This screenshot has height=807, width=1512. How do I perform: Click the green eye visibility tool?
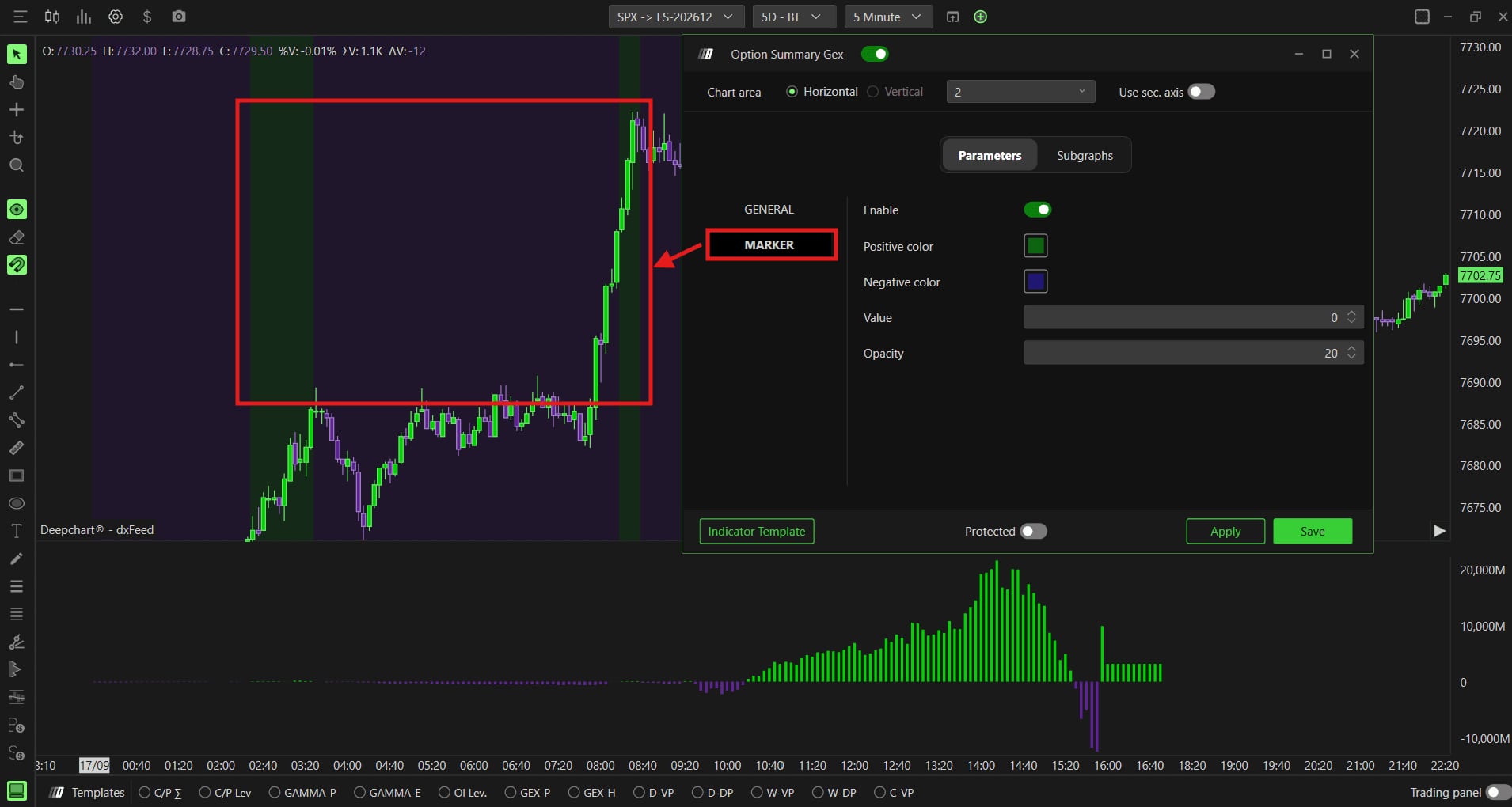pos(17,209)
